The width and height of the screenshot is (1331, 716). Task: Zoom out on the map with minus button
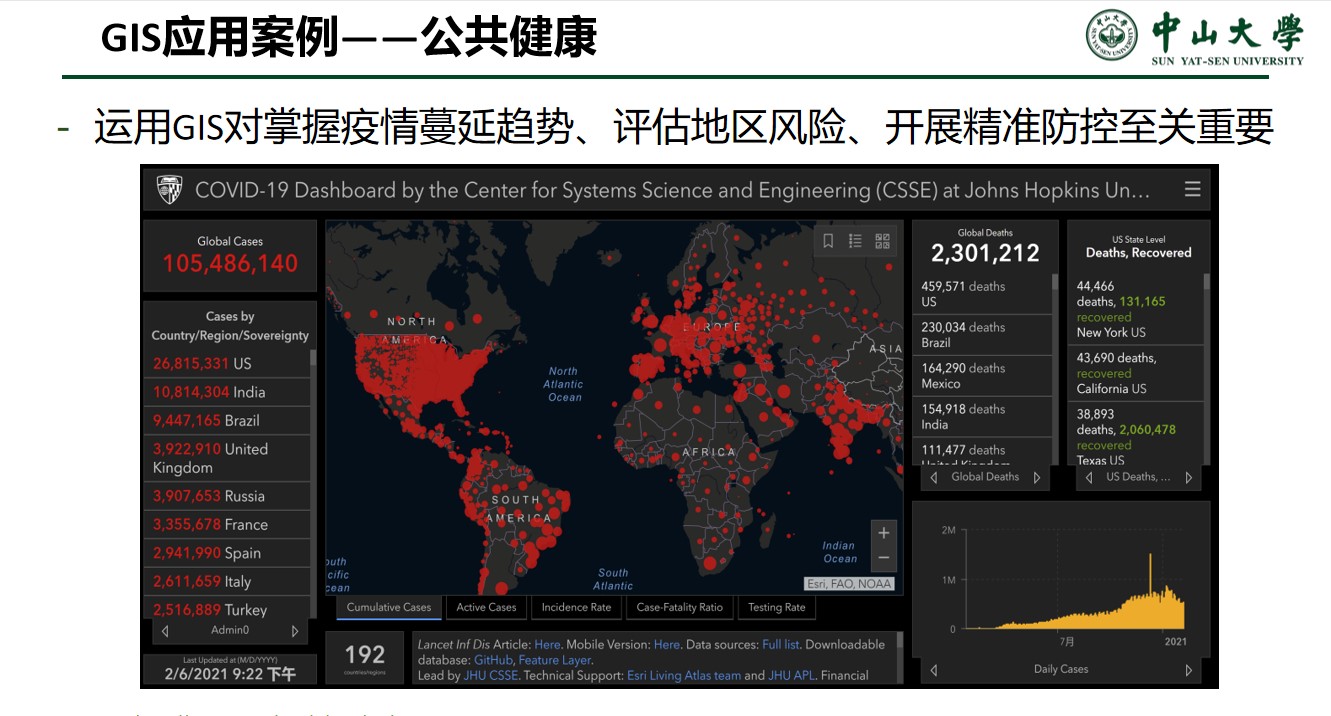(883, 558)
